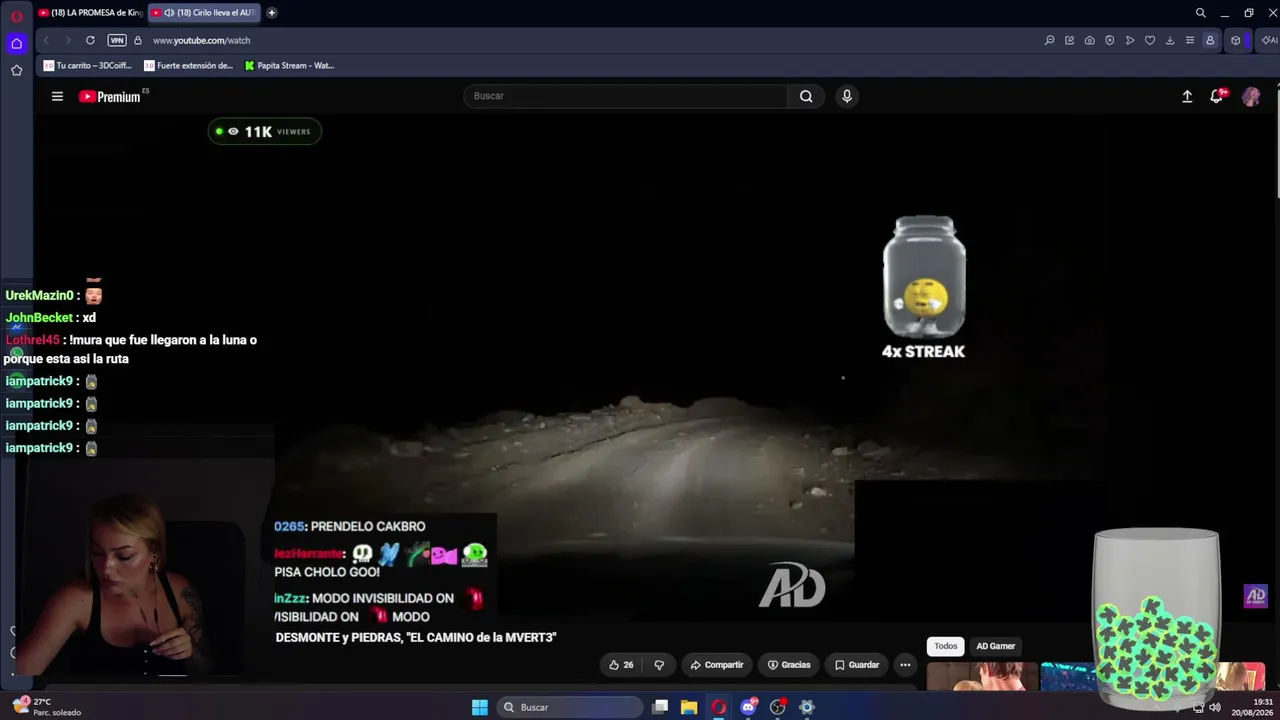1280x720 pixels.
Task: Open the Fuerte extensión de bookmark
Action: (x=188, y=65)
